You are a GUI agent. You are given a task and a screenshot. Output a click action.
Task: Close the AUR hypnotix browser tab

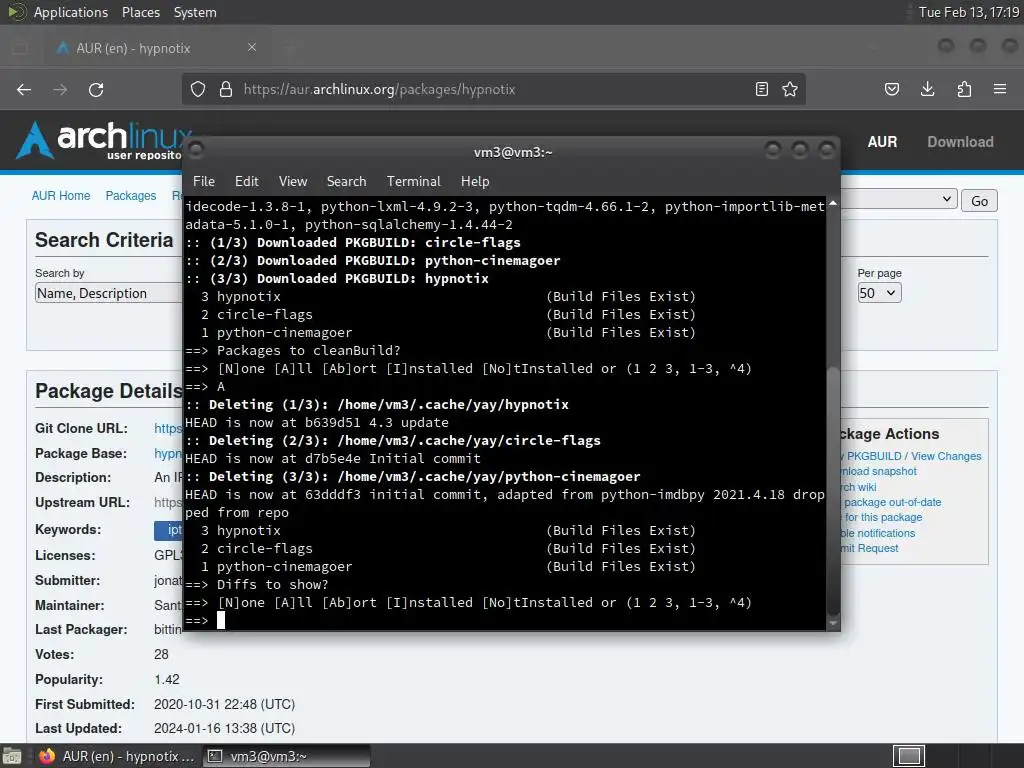(x=251, y=48)
